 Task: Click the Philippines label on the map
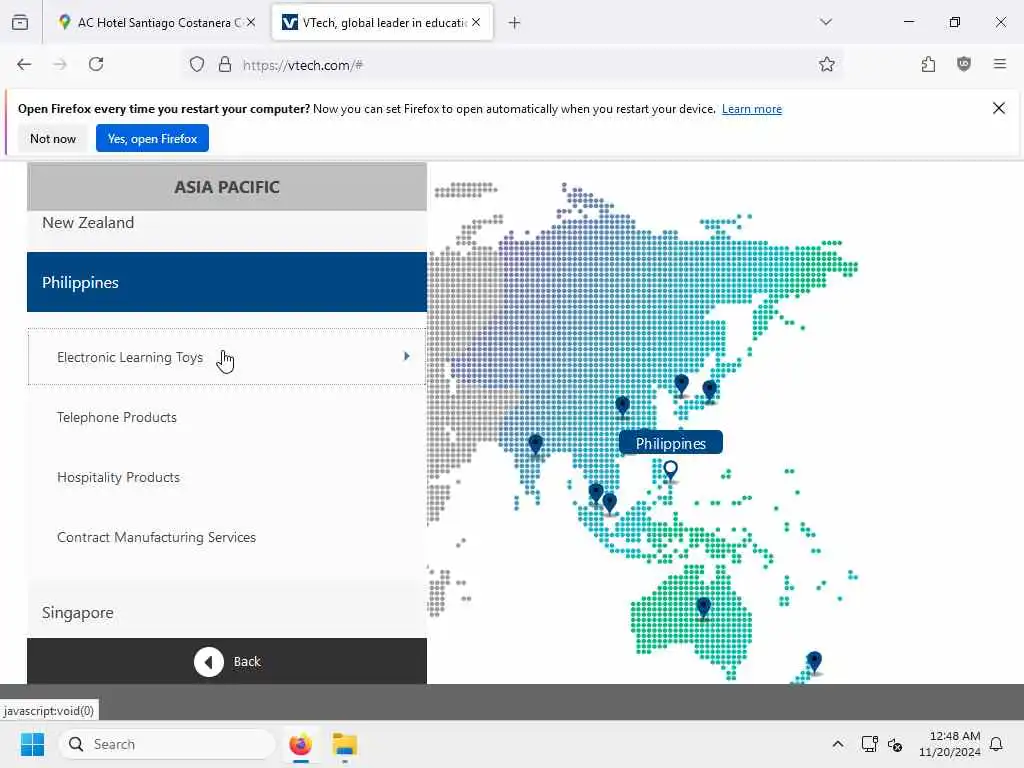pyautogui.click(x=671, y=443)
